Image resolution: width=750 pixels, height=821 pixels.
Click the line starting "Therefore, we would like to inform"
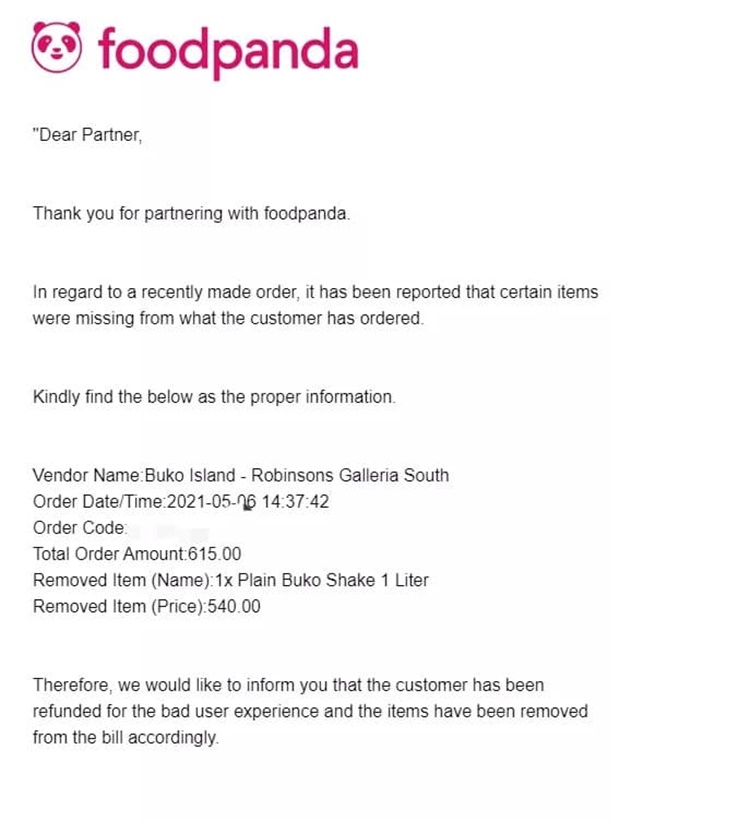(288, 685)
